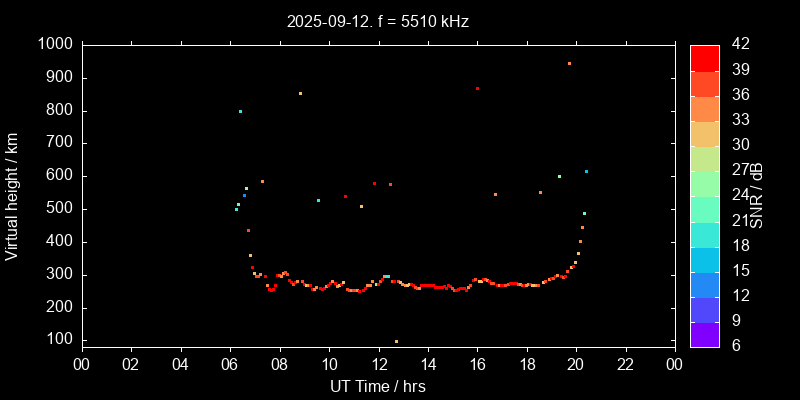This screenshot has height=400, width=800.
Task: Select the lone data point at 100 km
Action: 396,341
